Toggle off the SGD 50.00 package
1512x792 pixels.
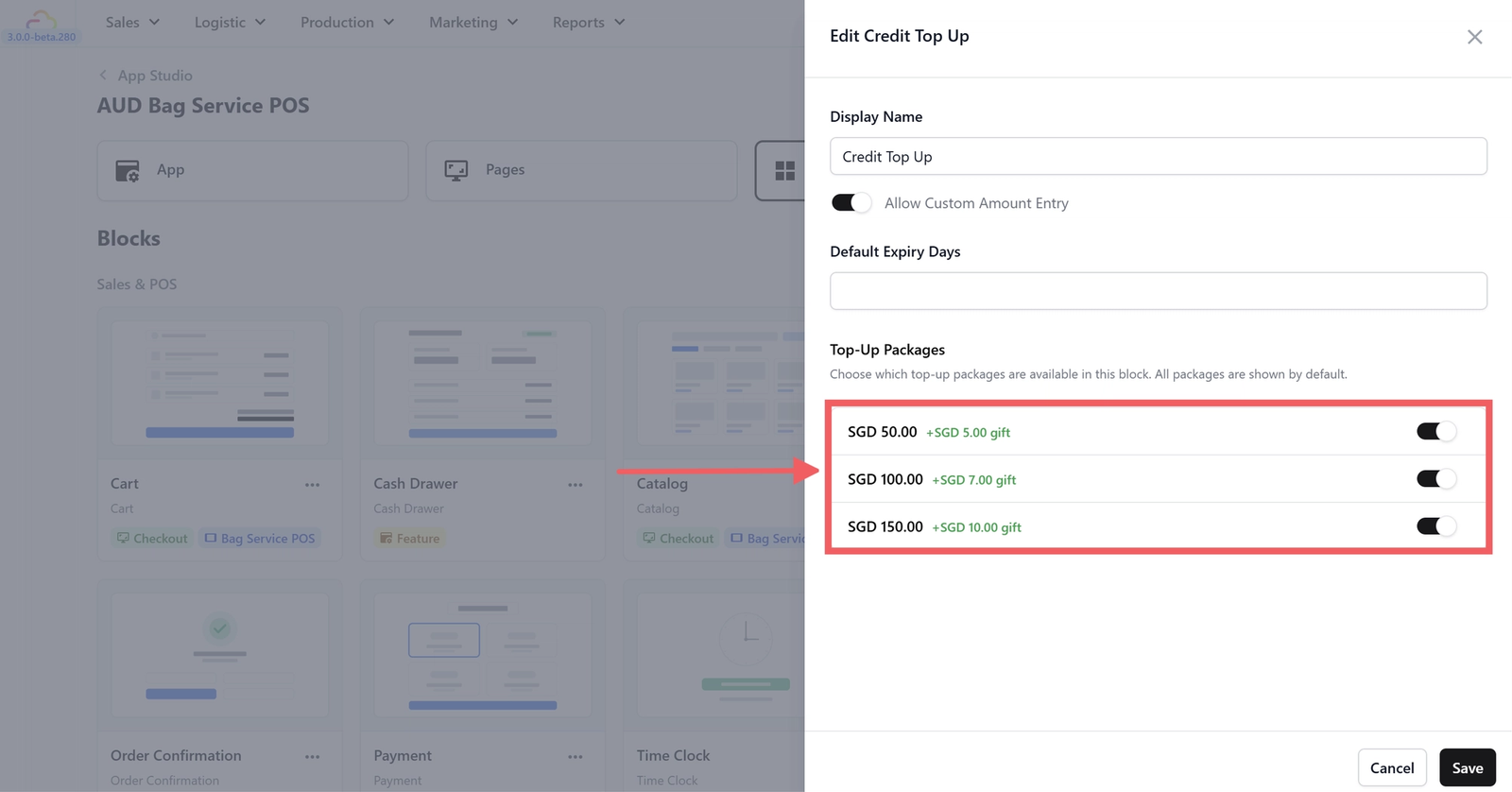click(x=1435, y=431)
